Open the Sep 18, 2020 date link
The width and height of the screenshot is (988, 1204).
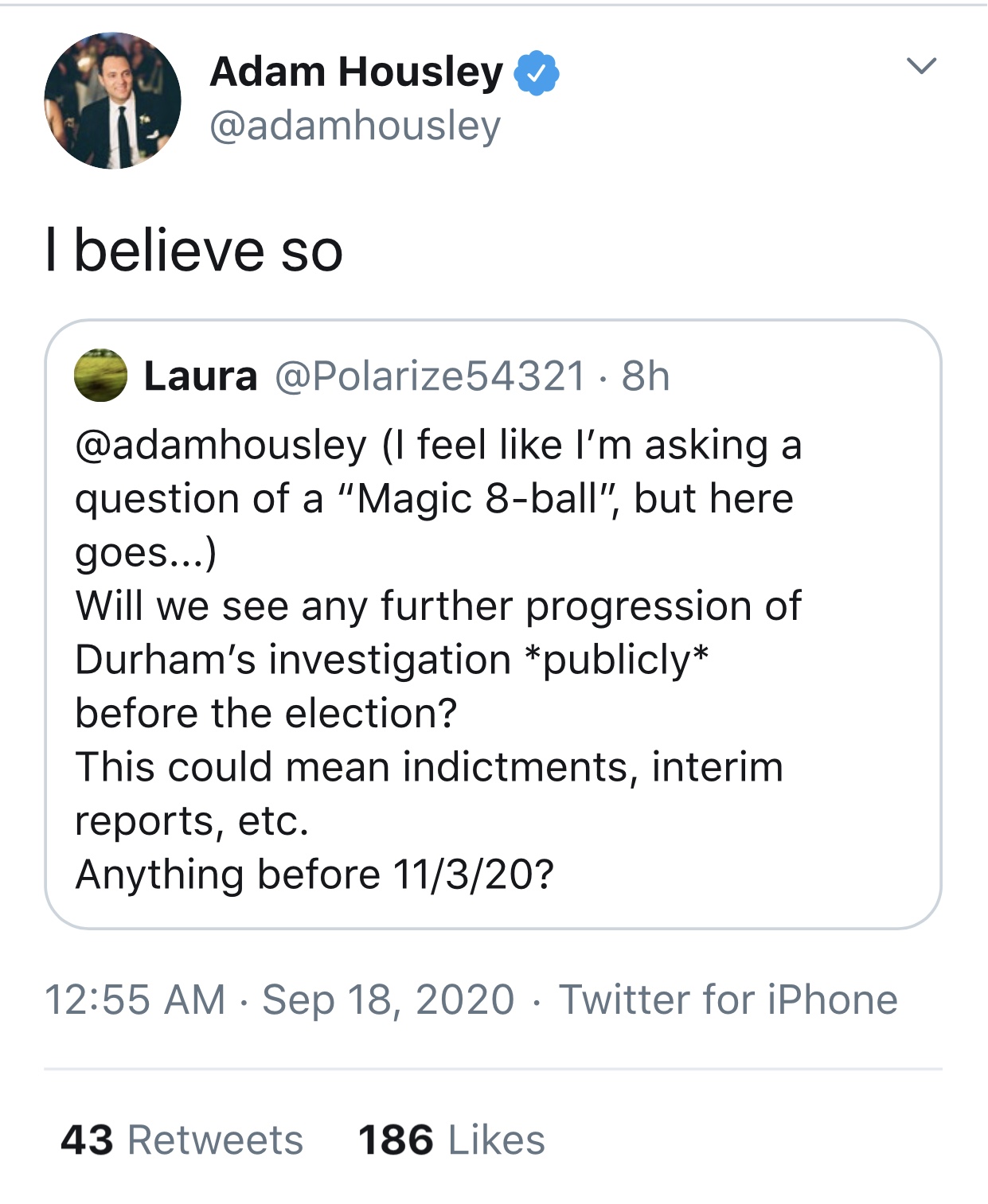click(x=389, y=999)
